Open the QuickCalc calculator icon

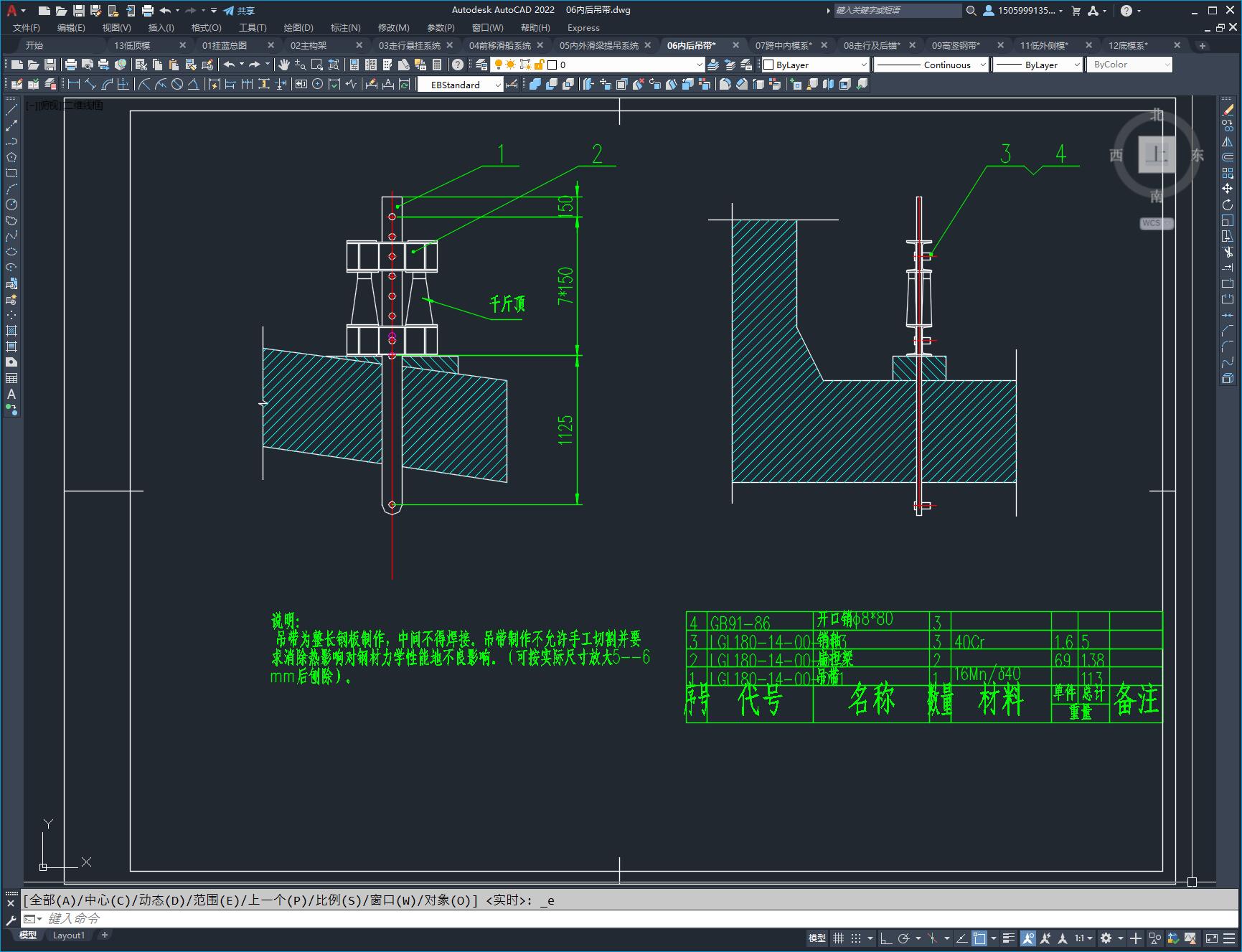click(x=438, y=65)
